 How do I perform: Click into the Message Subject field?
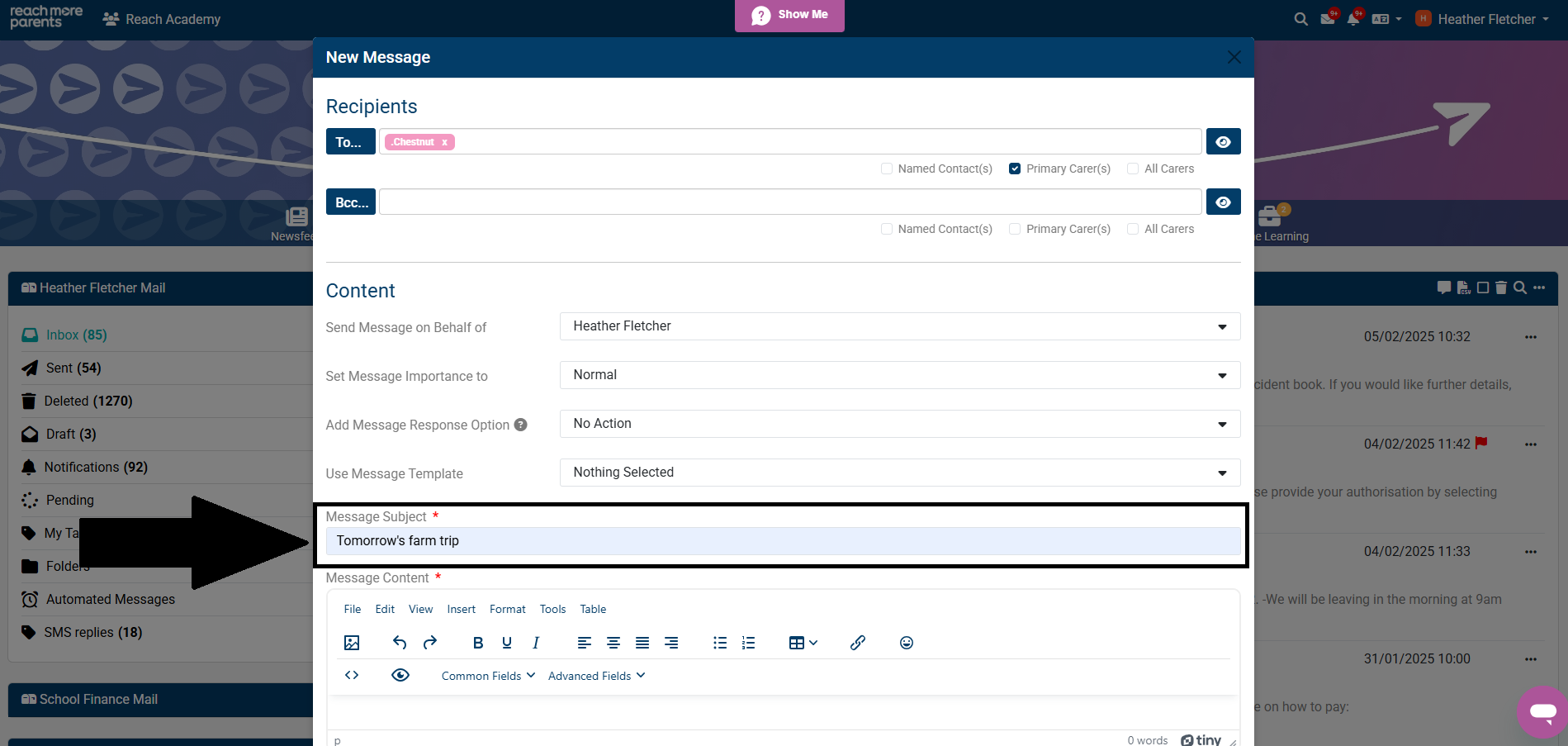point(783,541)
